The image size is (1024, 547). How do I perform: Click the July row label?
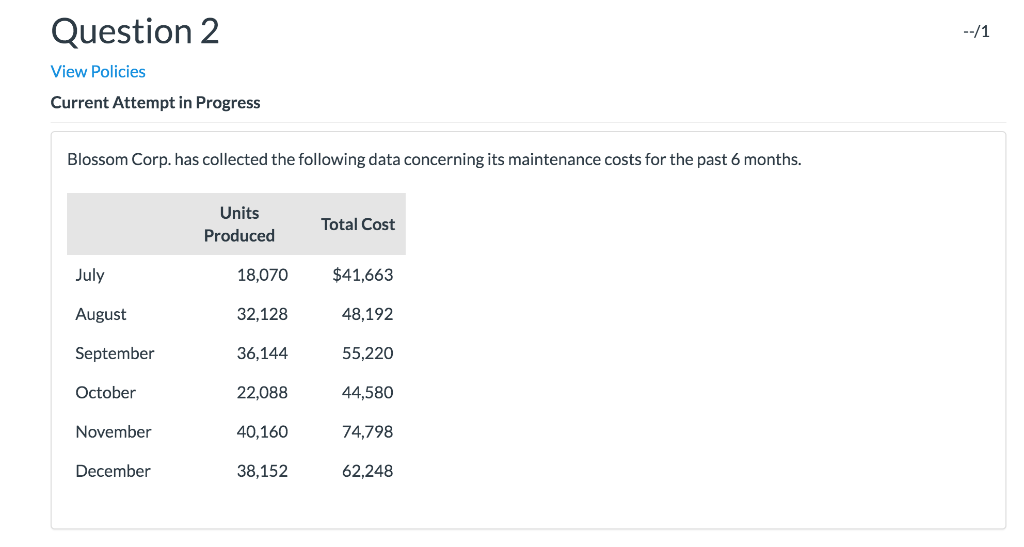click(90, 274)
